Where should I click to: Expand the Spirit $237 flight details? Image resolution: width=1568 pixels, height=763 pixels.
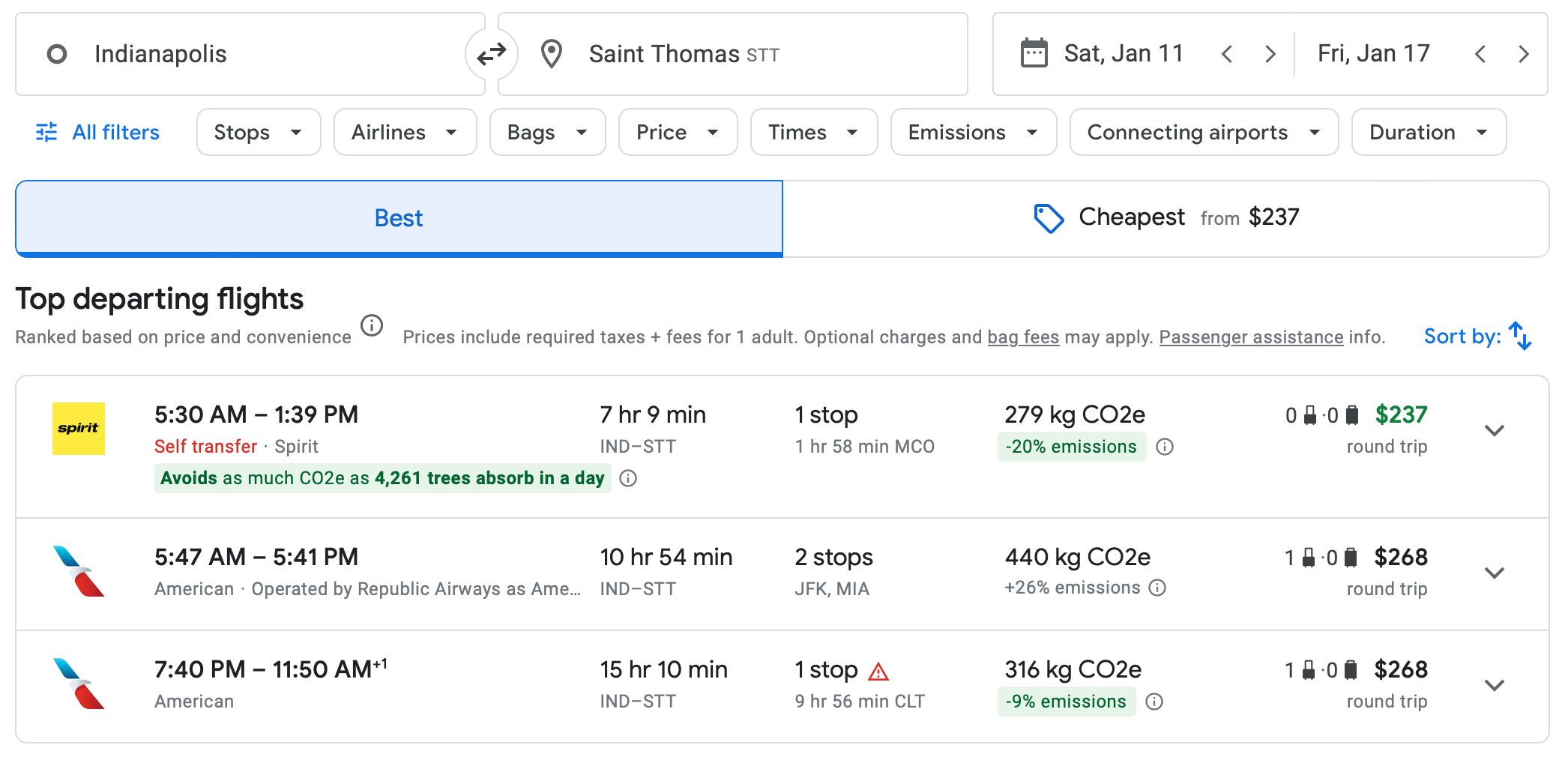pos(1494,430)
